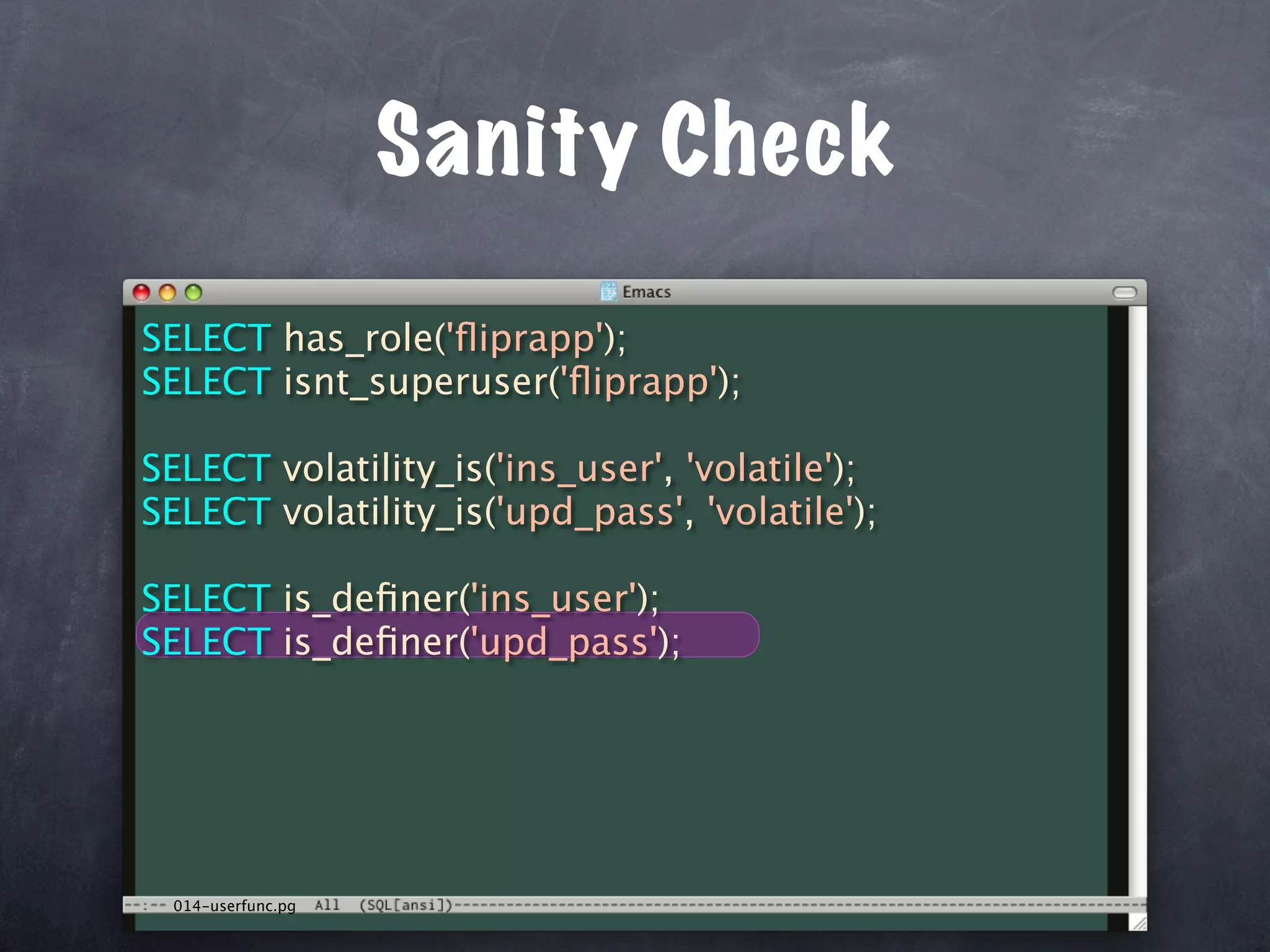Click 014-userfunc.pg in the mode line

234,906
